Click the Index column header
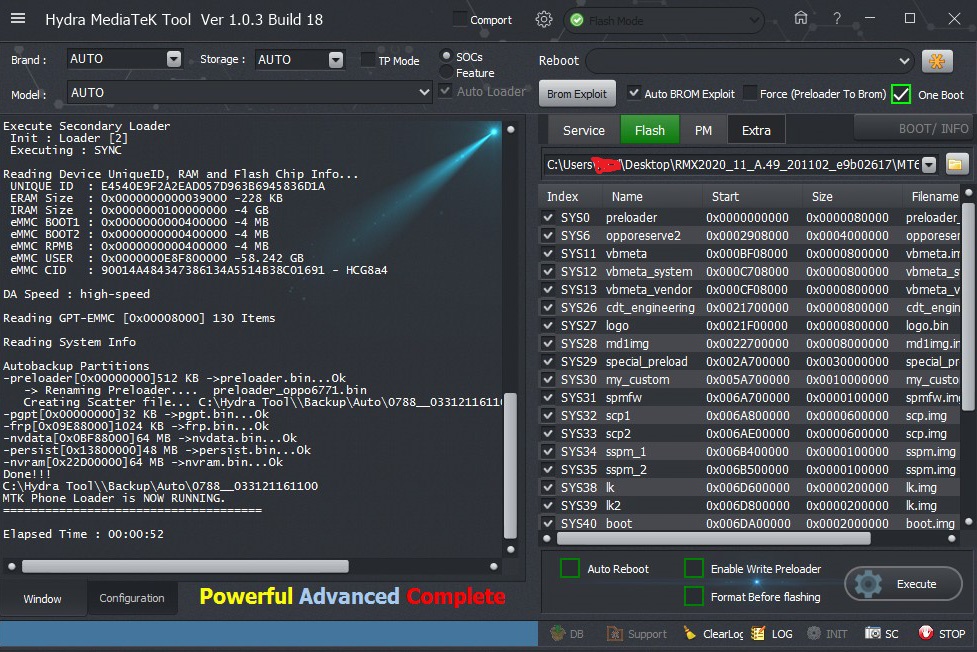The image size is (977, 652). (563, 196)
